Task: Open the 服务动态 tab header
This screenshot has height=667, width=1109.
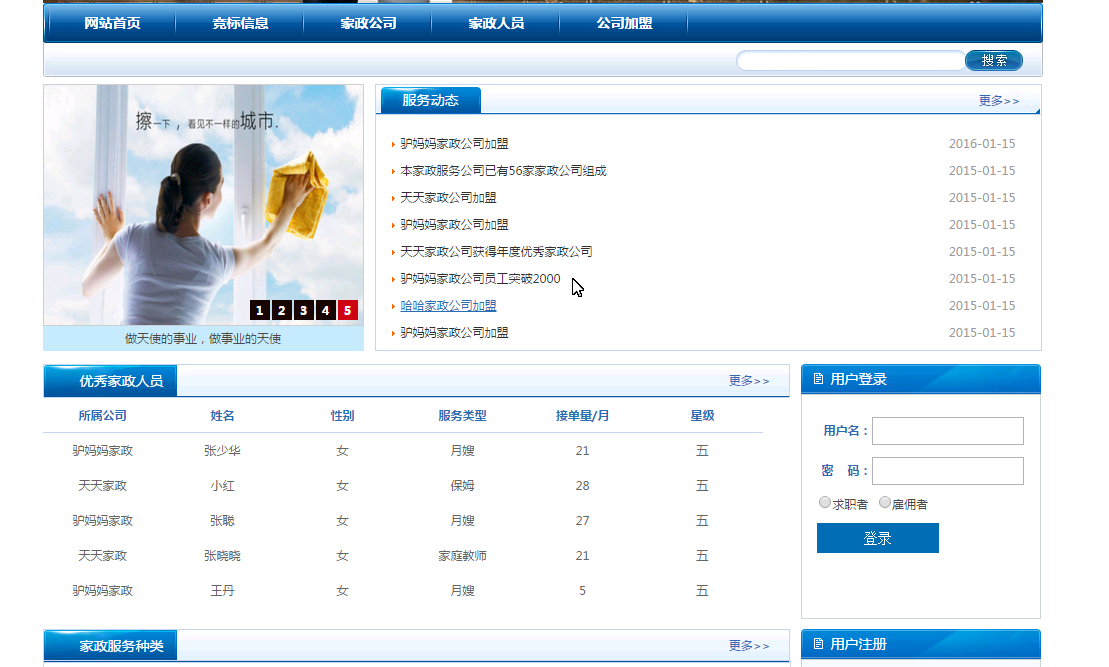Action: (x=431, y=100)
